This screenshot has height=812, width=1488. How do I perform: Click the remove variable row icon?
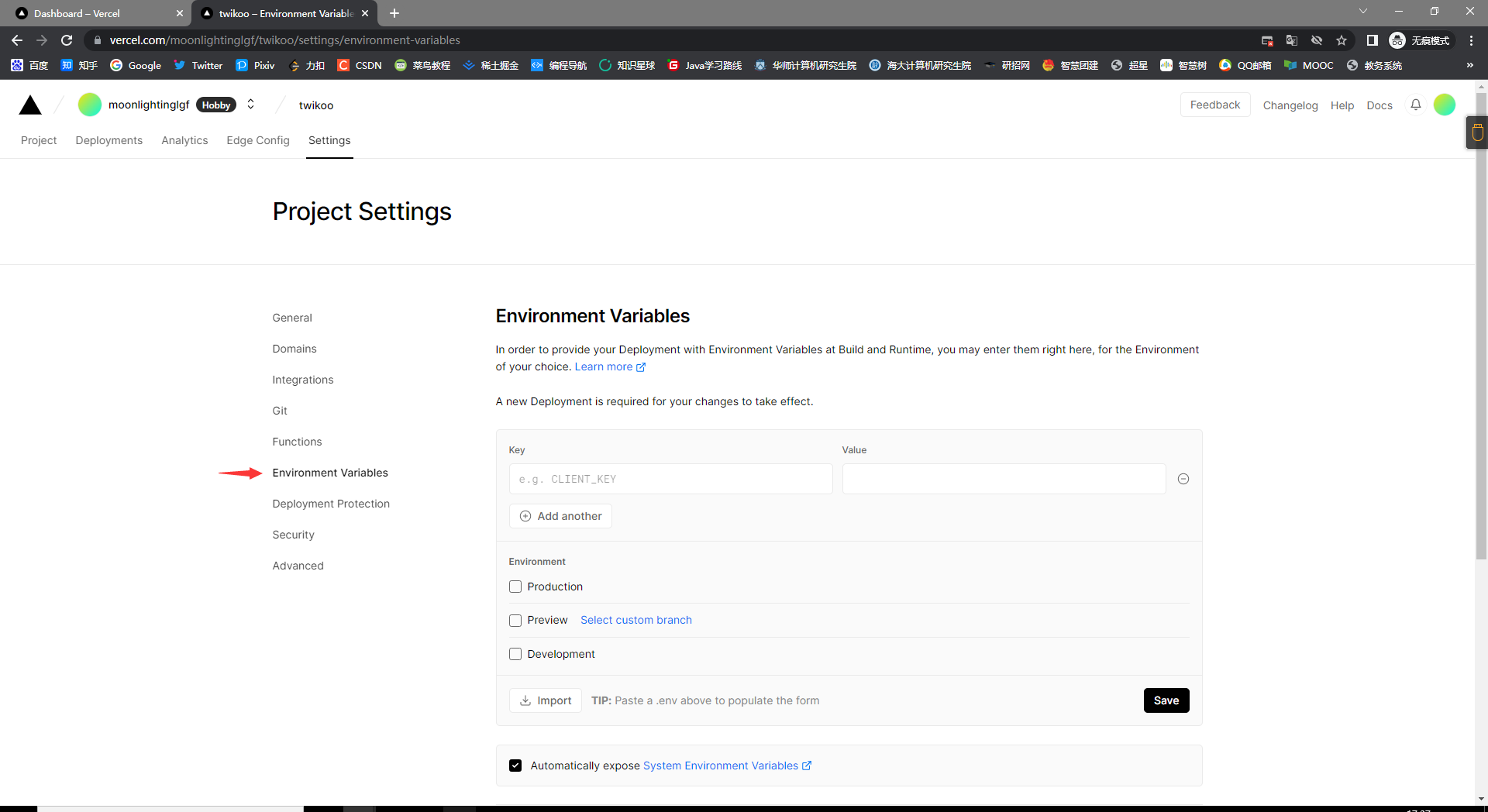click(1183, 479)
